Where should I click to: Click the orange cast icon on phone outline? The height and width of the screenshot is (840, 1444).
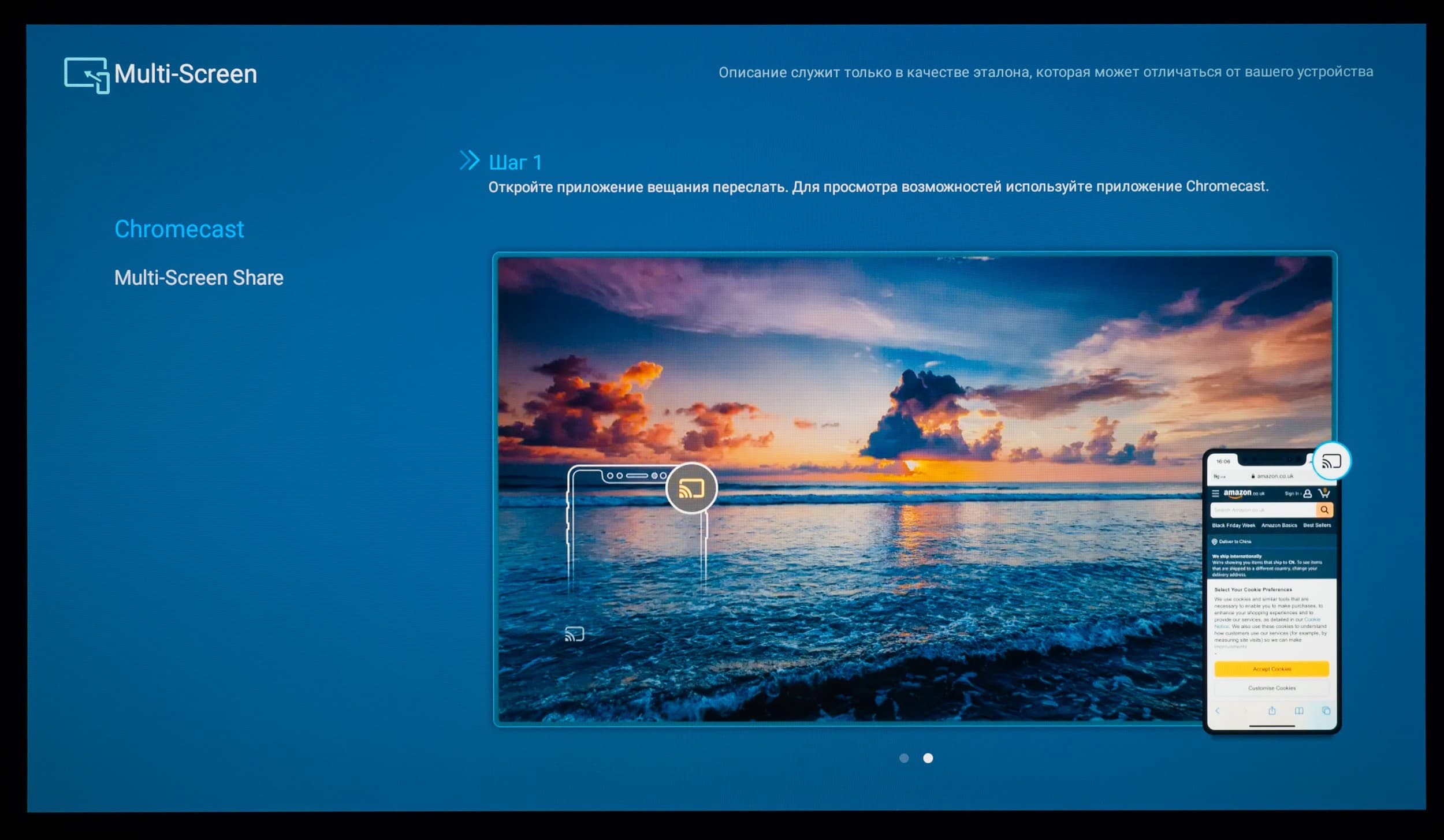click(x=691, y=489)
